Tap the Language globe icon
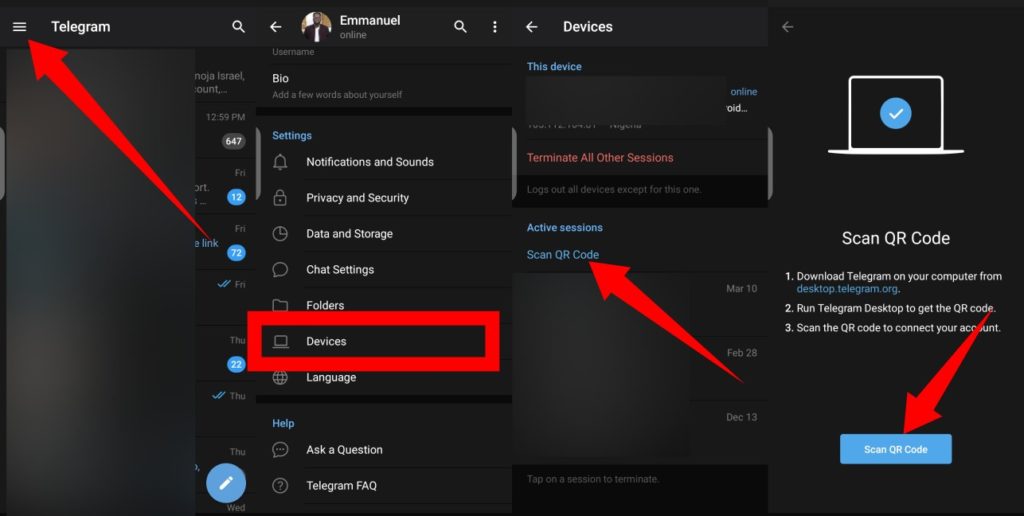Image resolution: width=1024 pixels, height=516 pixels. [280, 378]
